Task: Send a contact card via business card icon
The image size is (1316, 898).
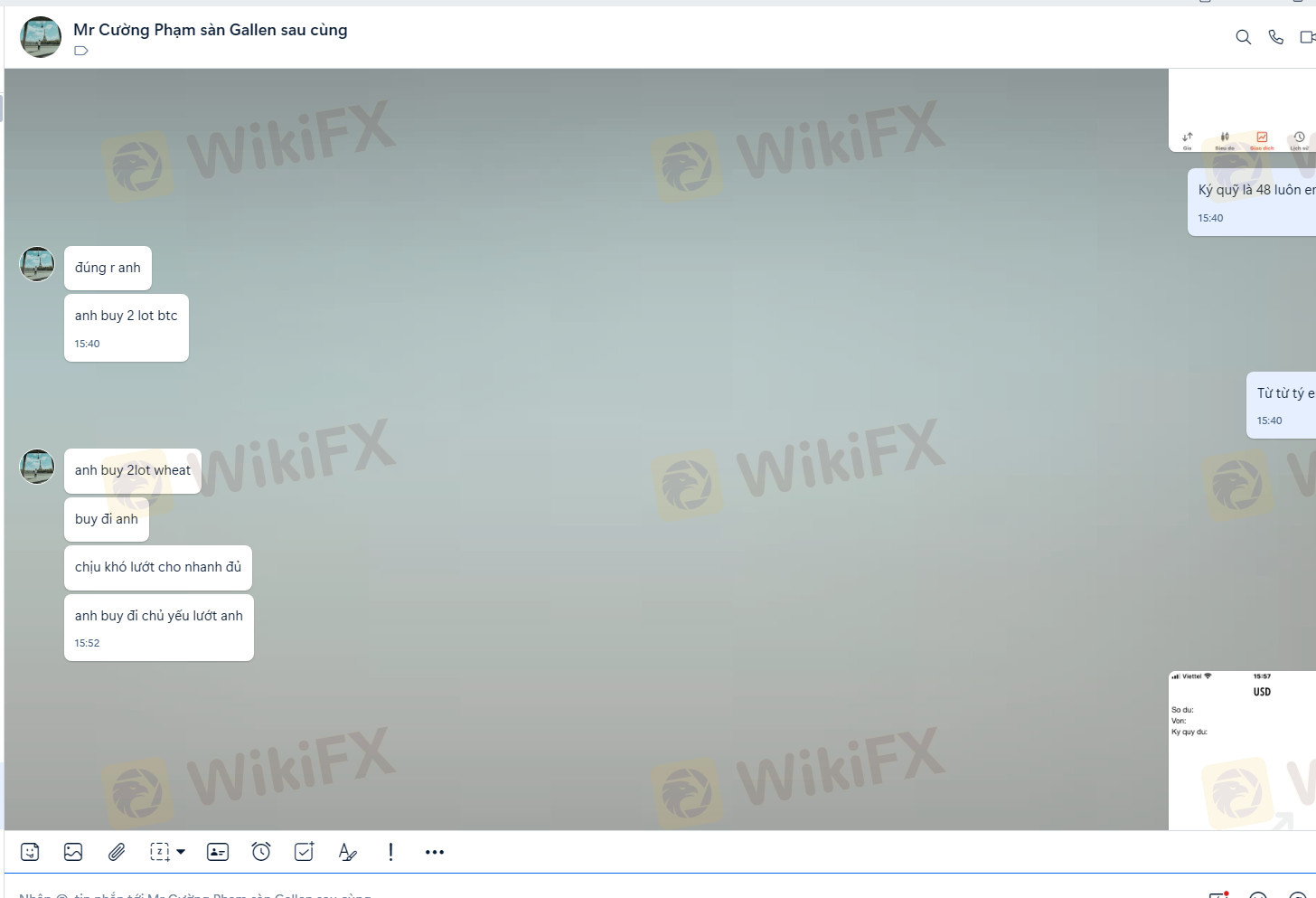Action: [218, 852]
